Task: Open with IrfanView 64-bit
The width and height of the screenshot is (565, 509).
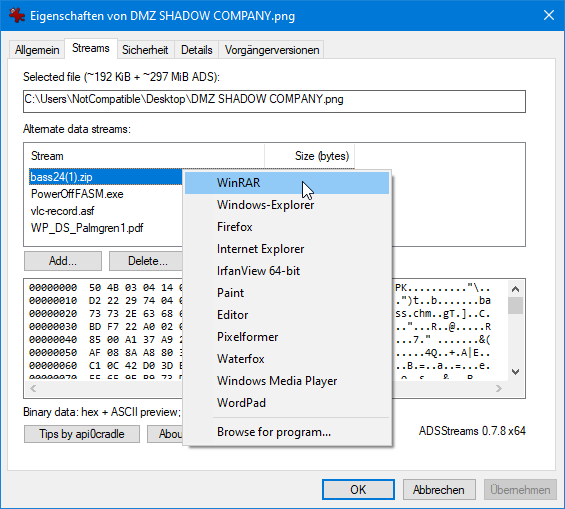Action: tap(287, 271)
